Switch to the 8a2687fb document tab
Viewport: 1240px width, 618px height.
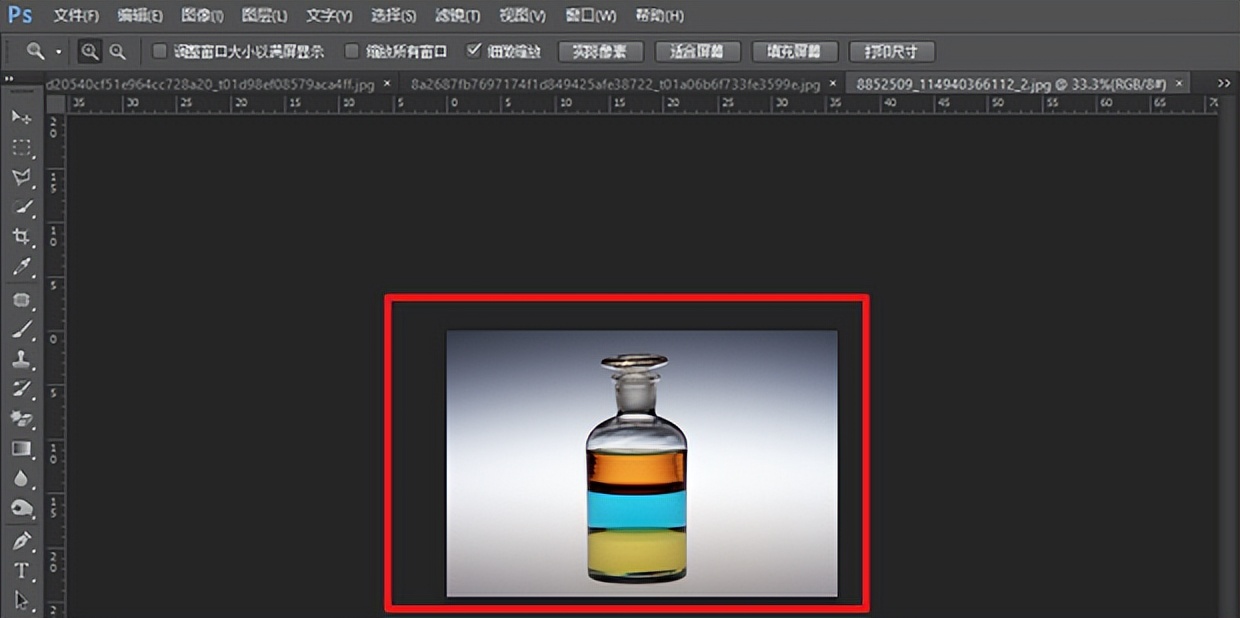click(618, 84)
